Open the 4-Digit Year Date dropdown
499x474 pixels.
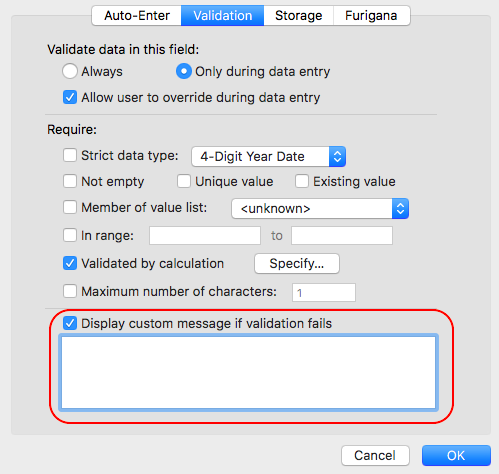pyautogui.click(x=268, y=156)
